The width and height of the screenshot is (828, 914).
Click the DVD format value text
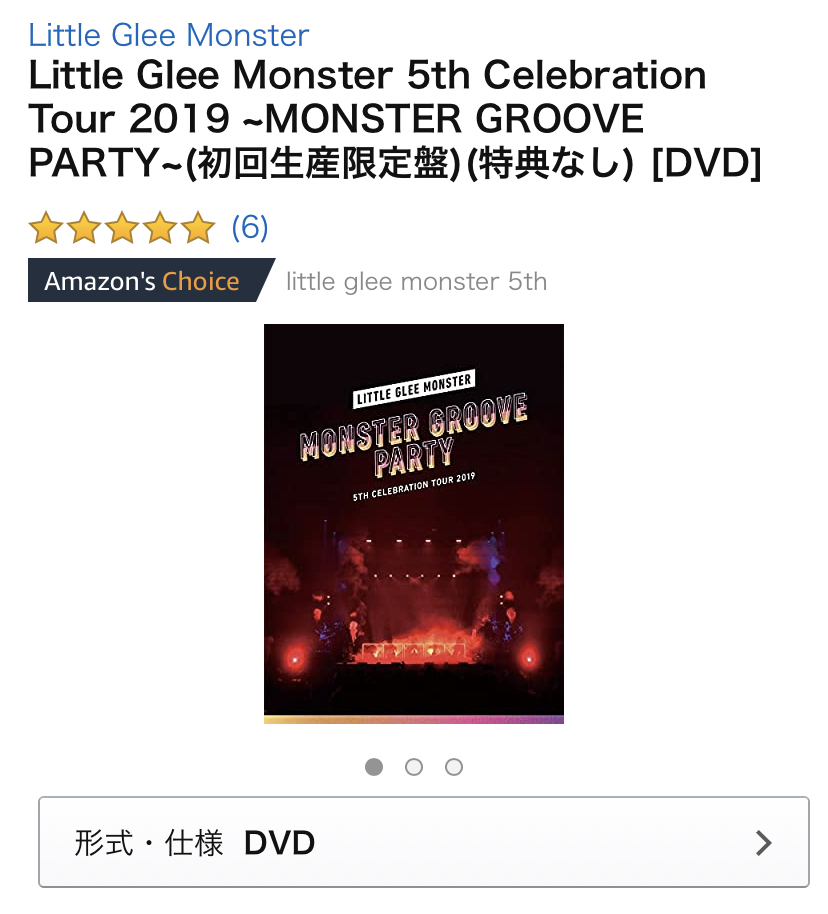[x=279, y=843]
